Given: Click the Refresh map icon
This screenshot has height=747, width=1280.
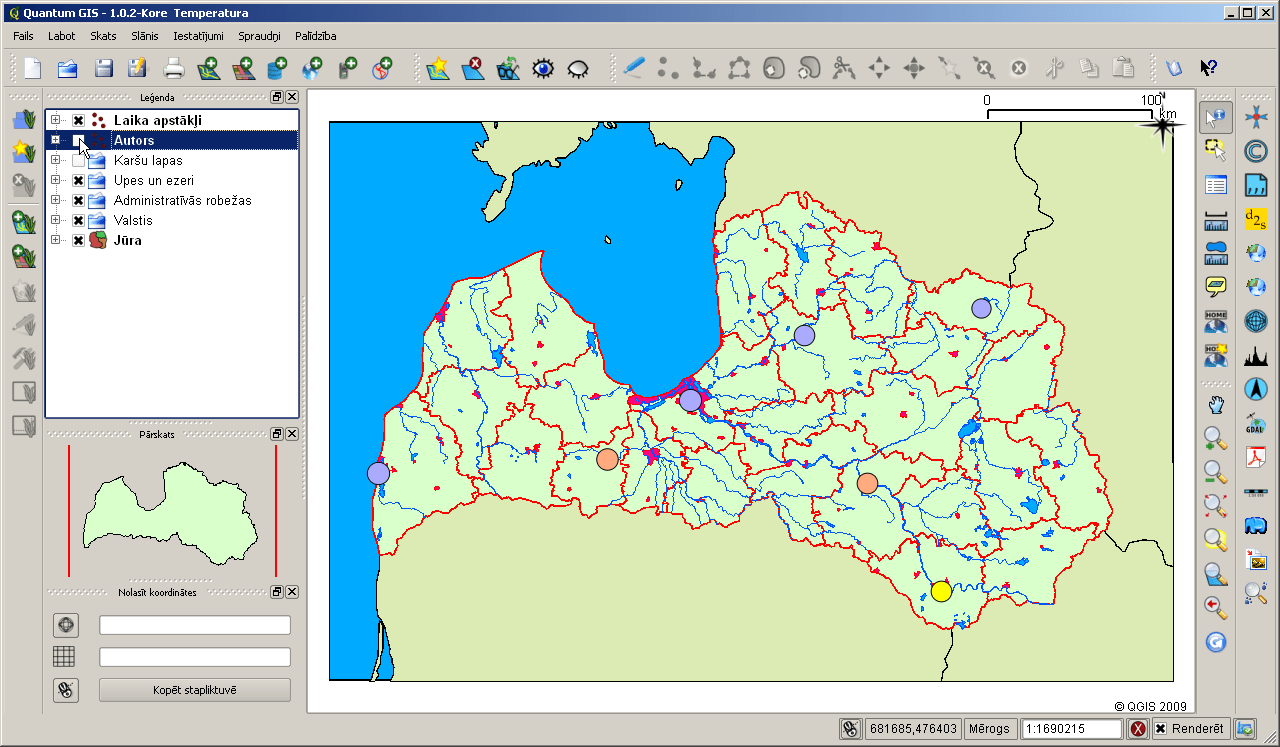Looking at the screenshot, I should tap(1216, 641).
